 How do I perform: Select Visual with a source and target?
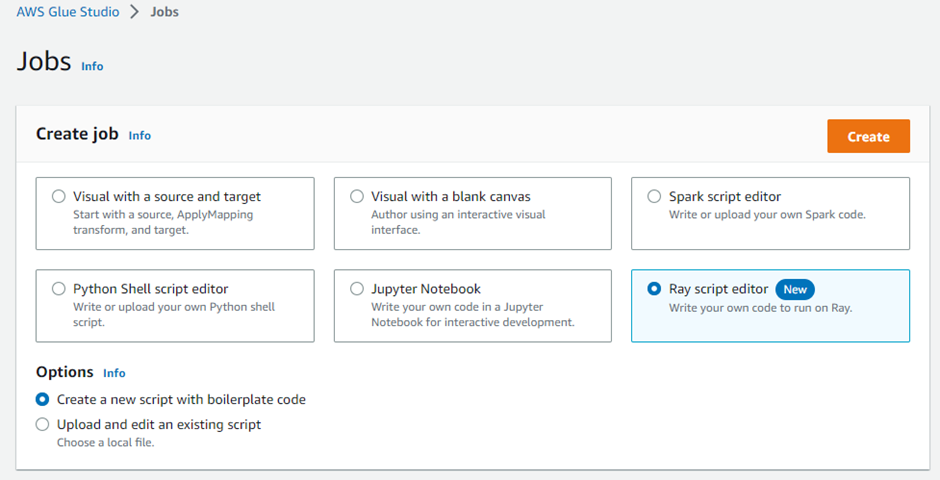click(58, 197)
